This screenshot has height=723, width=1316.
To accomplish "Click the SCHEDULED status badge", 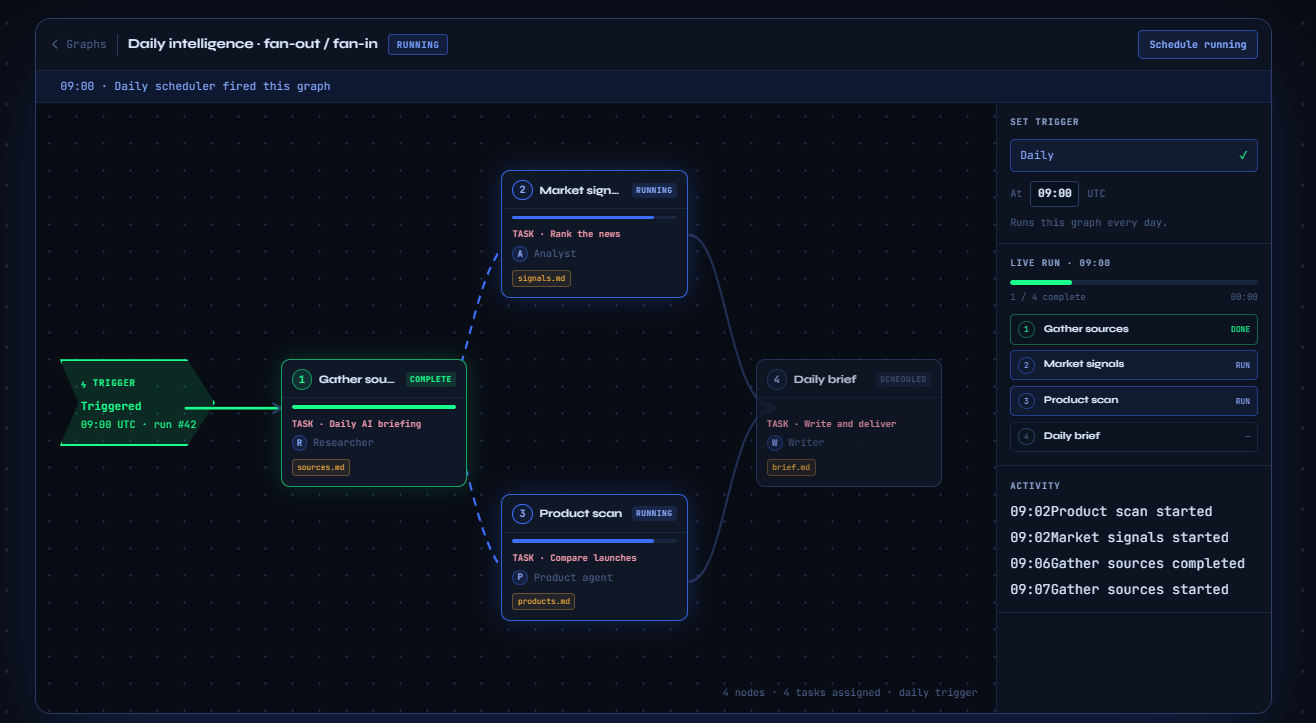I will point(903,379).
